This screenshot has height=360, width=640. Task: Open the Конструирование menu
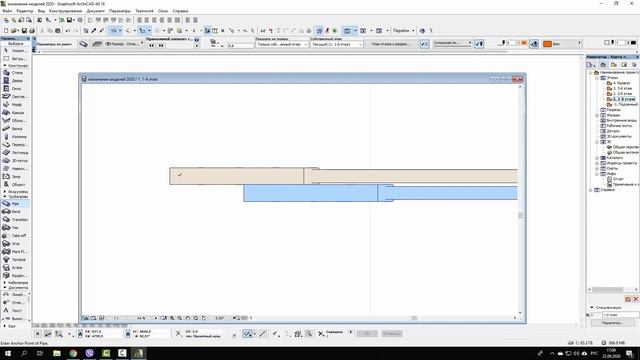point(65,11)
